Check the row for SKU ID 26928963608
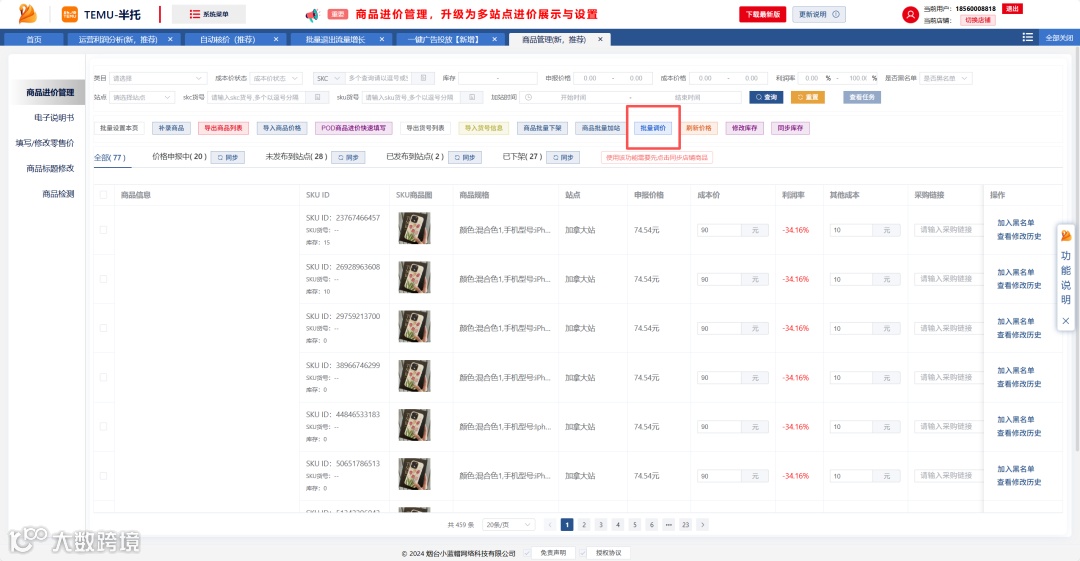1080x561 pixels. pos(103,279)
